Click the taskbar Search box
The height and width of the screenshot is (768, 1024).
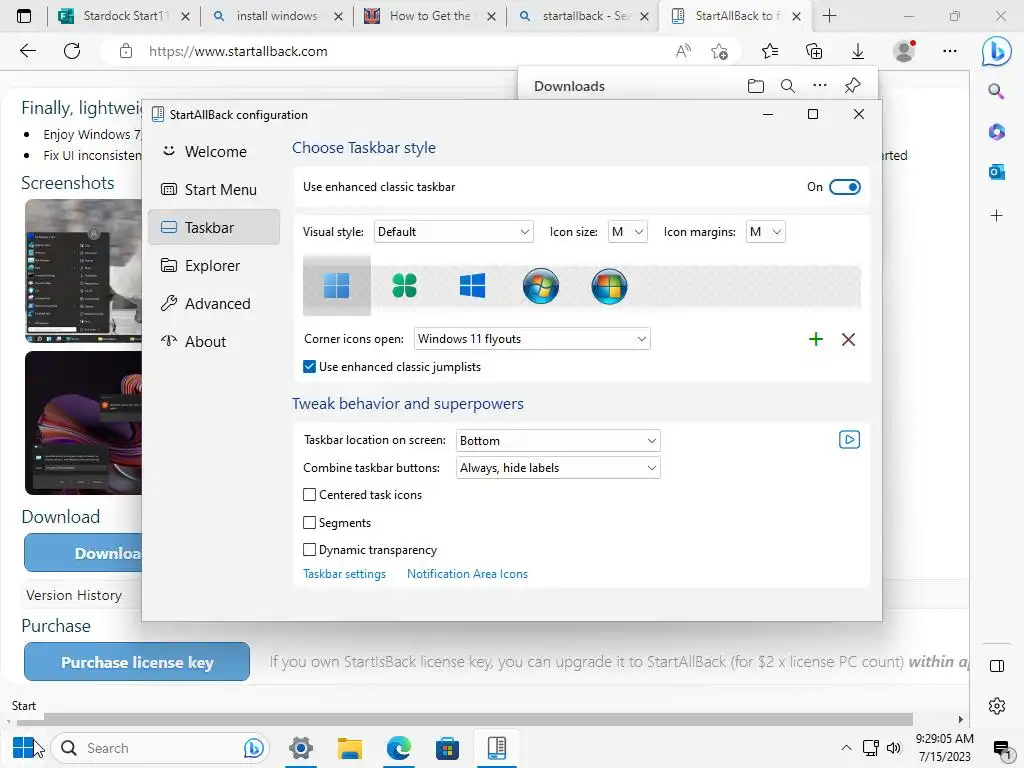click(x=159, y=748)
